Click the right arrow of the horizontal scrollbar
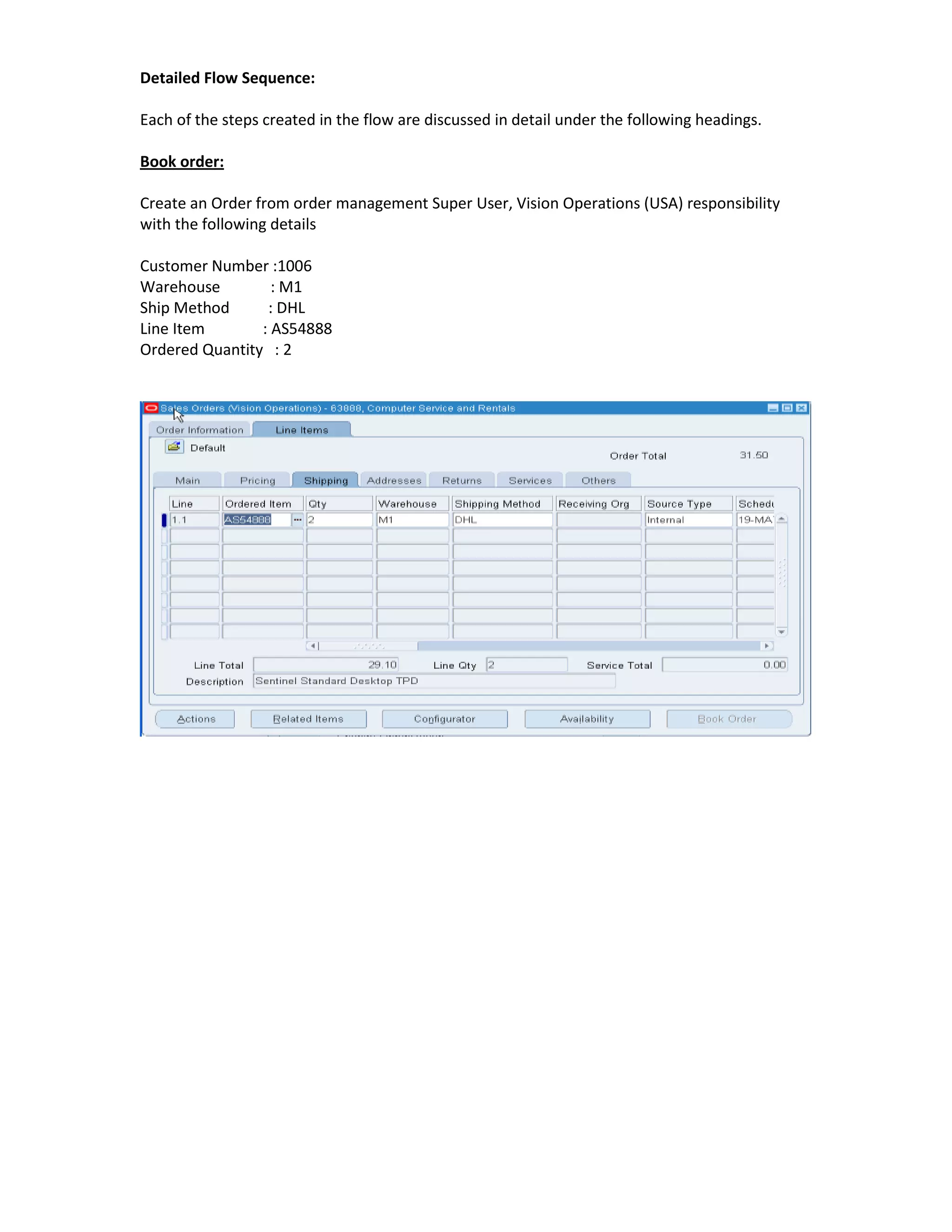Image resolution: width=952 pixels, height=1232 pixels. pyautogui.click(x=767, y=646)
